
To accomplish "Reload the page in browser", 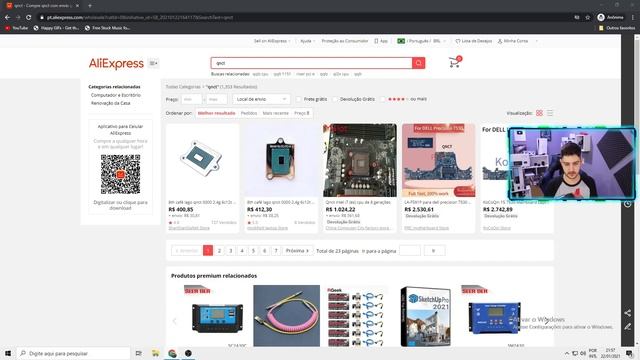I will point(29,18).
